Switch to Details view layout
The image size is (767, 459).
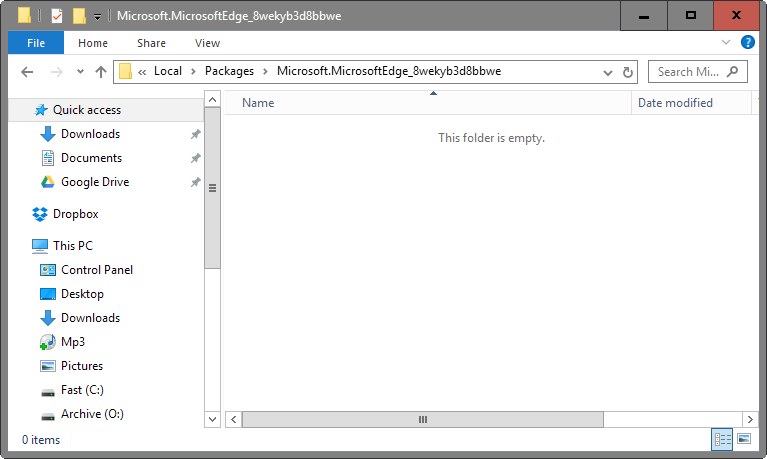pyautogui.click(x=722, y=439)
